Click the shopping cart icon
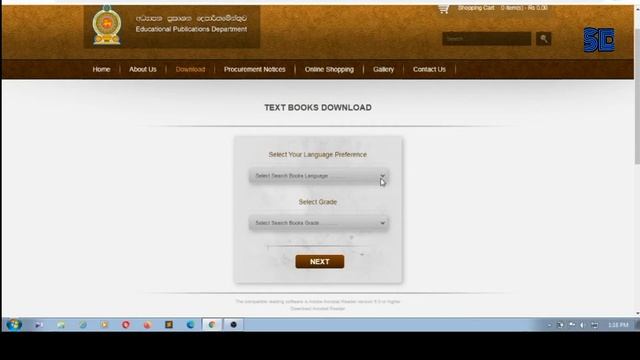Image resolution: width=640 pixels, height=360 pixels. pos(443,9)
